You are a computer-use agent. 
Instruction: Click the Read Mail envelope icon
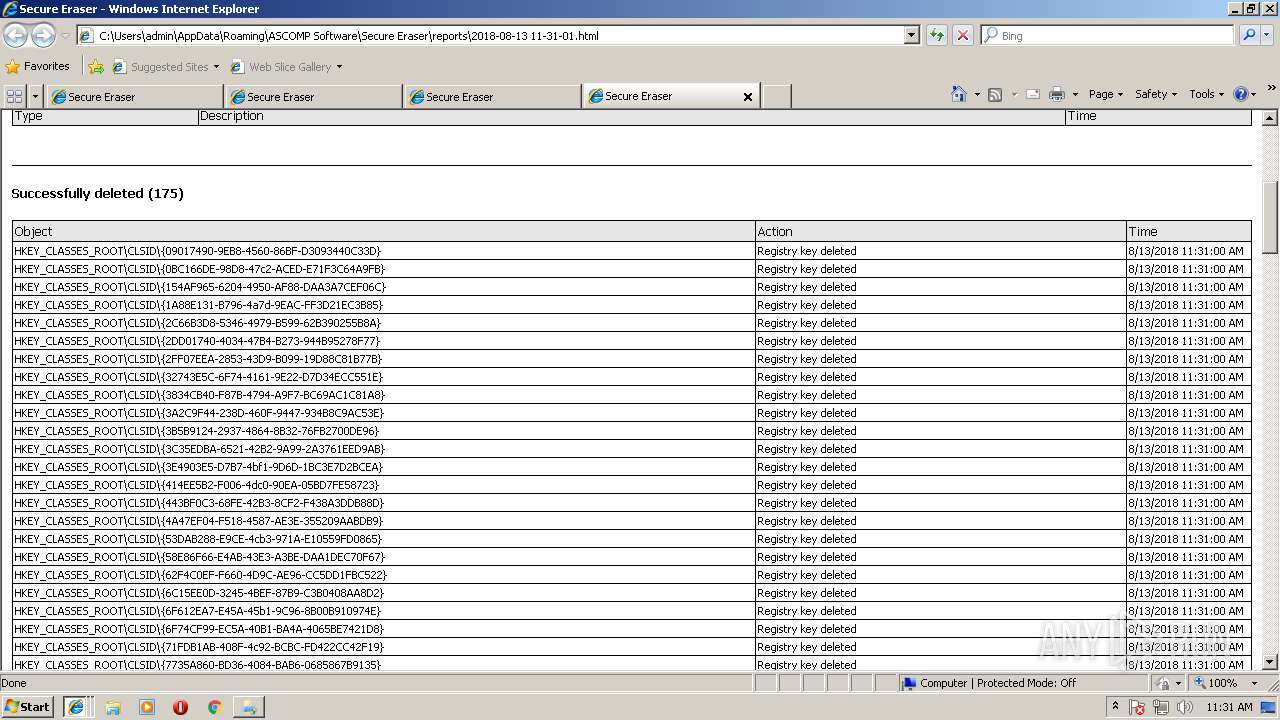(1033, 94)
